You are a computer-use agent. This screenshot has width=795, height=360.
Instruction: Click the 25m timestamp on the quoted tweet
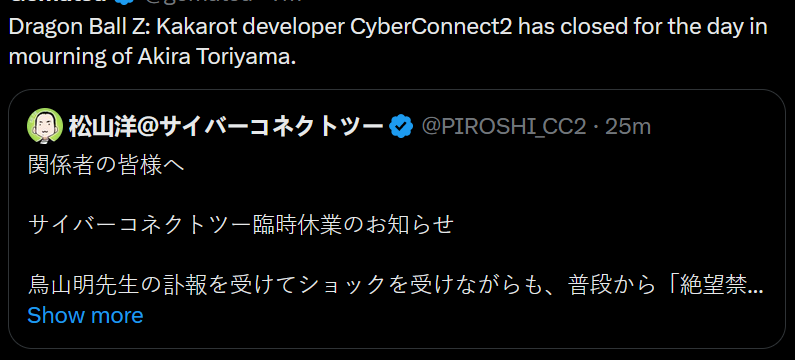click(628, 127)
